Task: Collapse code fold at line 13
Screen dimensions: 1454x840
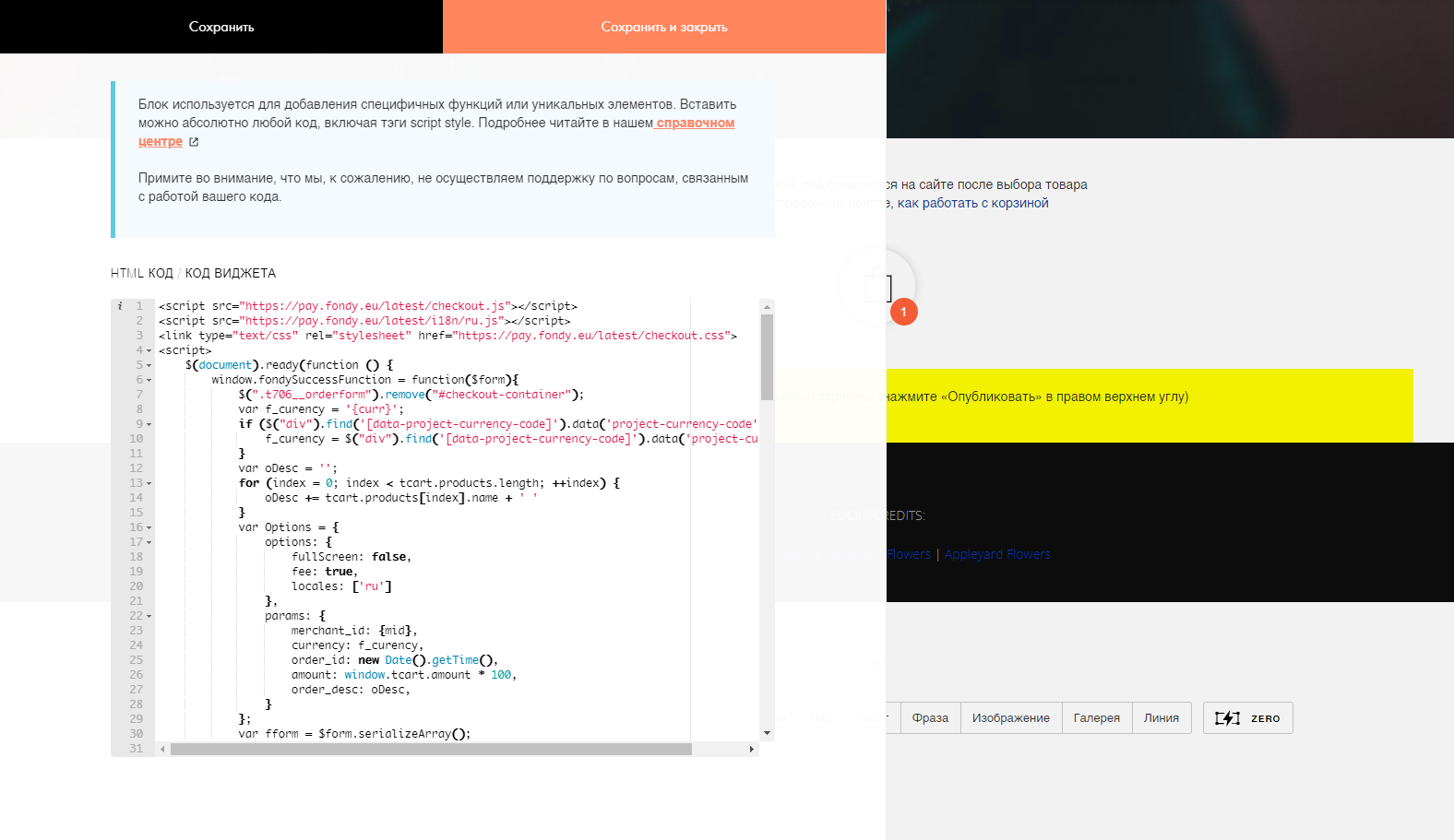Action: click(149, 483)
